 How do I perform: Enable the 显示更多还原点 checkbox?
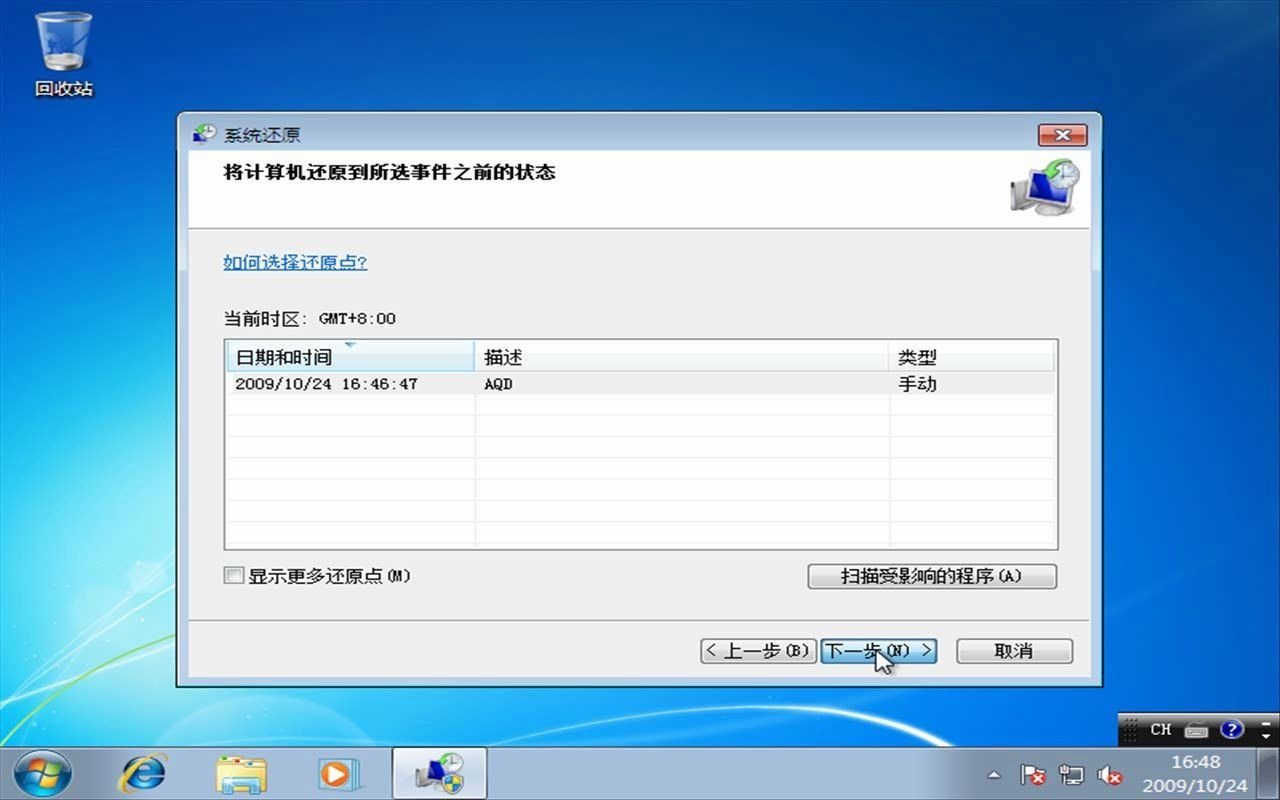pos(234,576)
